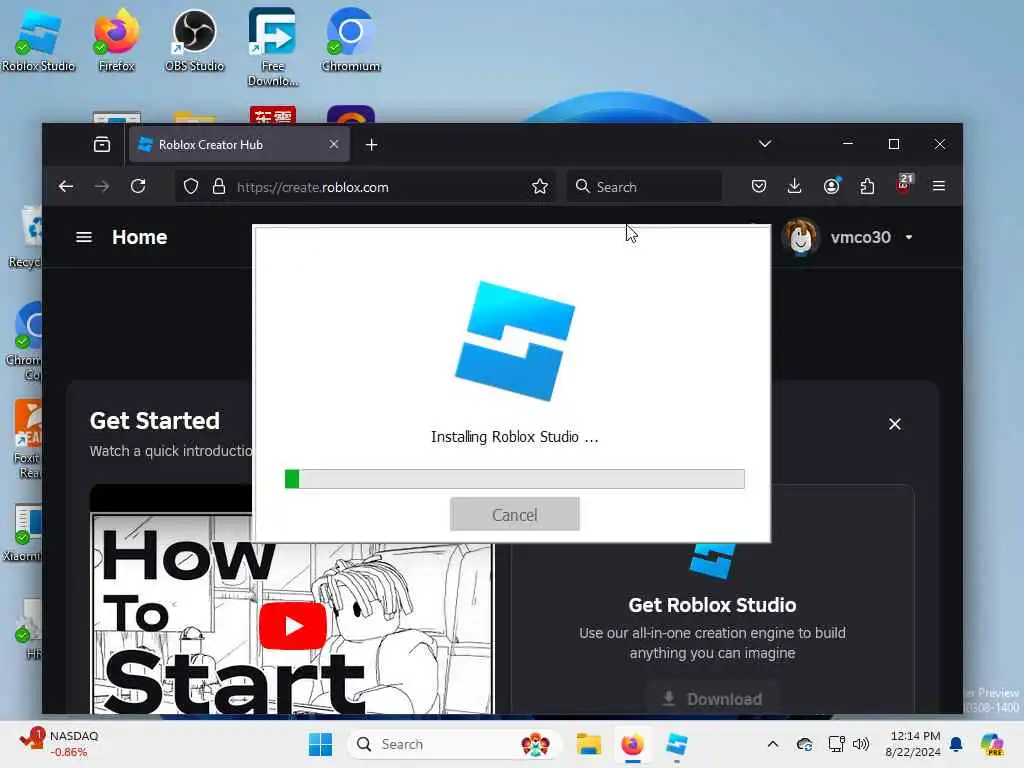
Task: Play the How To Start video
Action: pos(293,626)
